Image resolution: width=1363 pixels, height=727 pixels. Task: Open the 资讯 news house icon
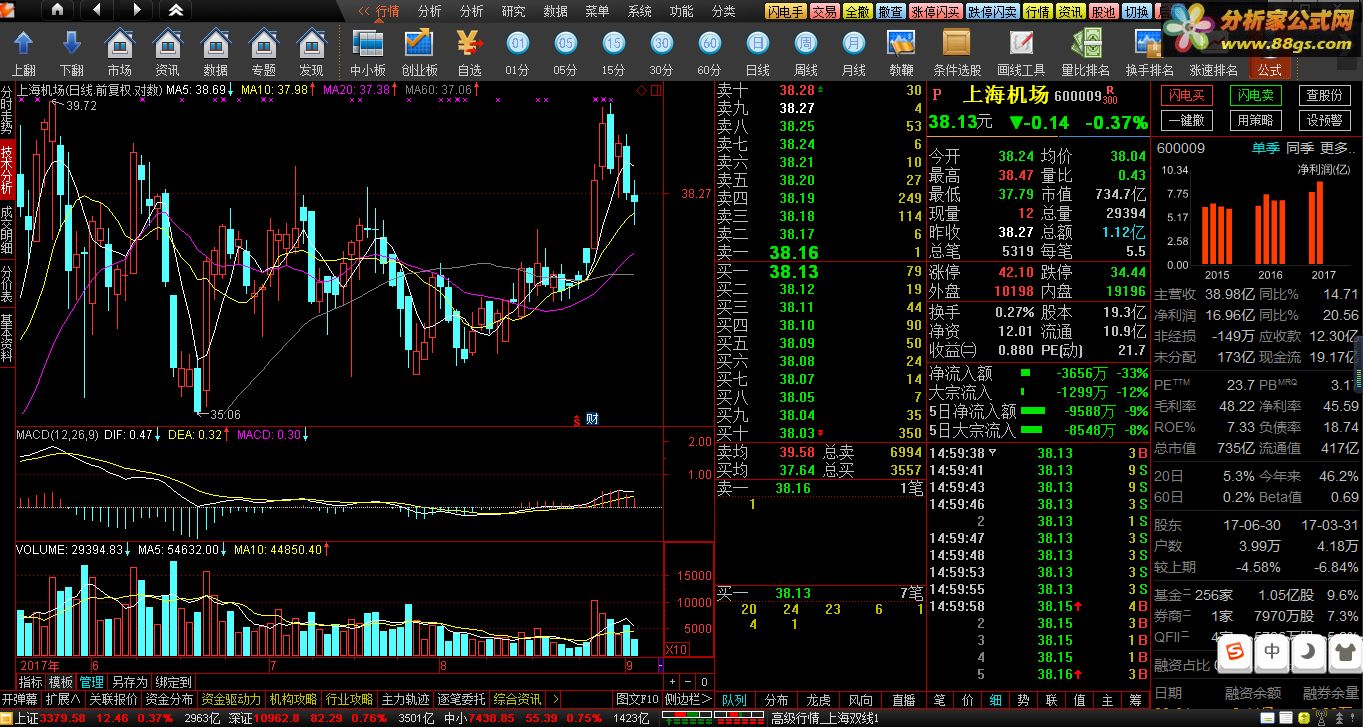(167, 52)
